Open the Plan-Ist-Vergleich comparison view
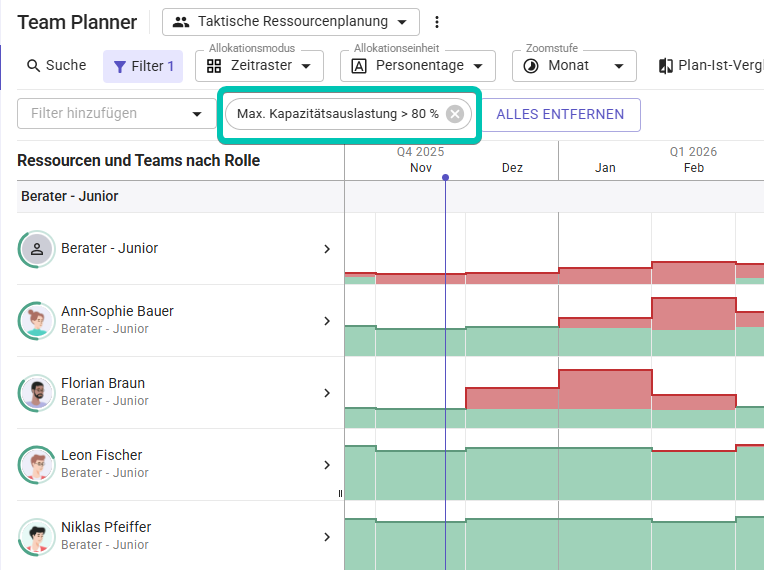 click(710, 66)
